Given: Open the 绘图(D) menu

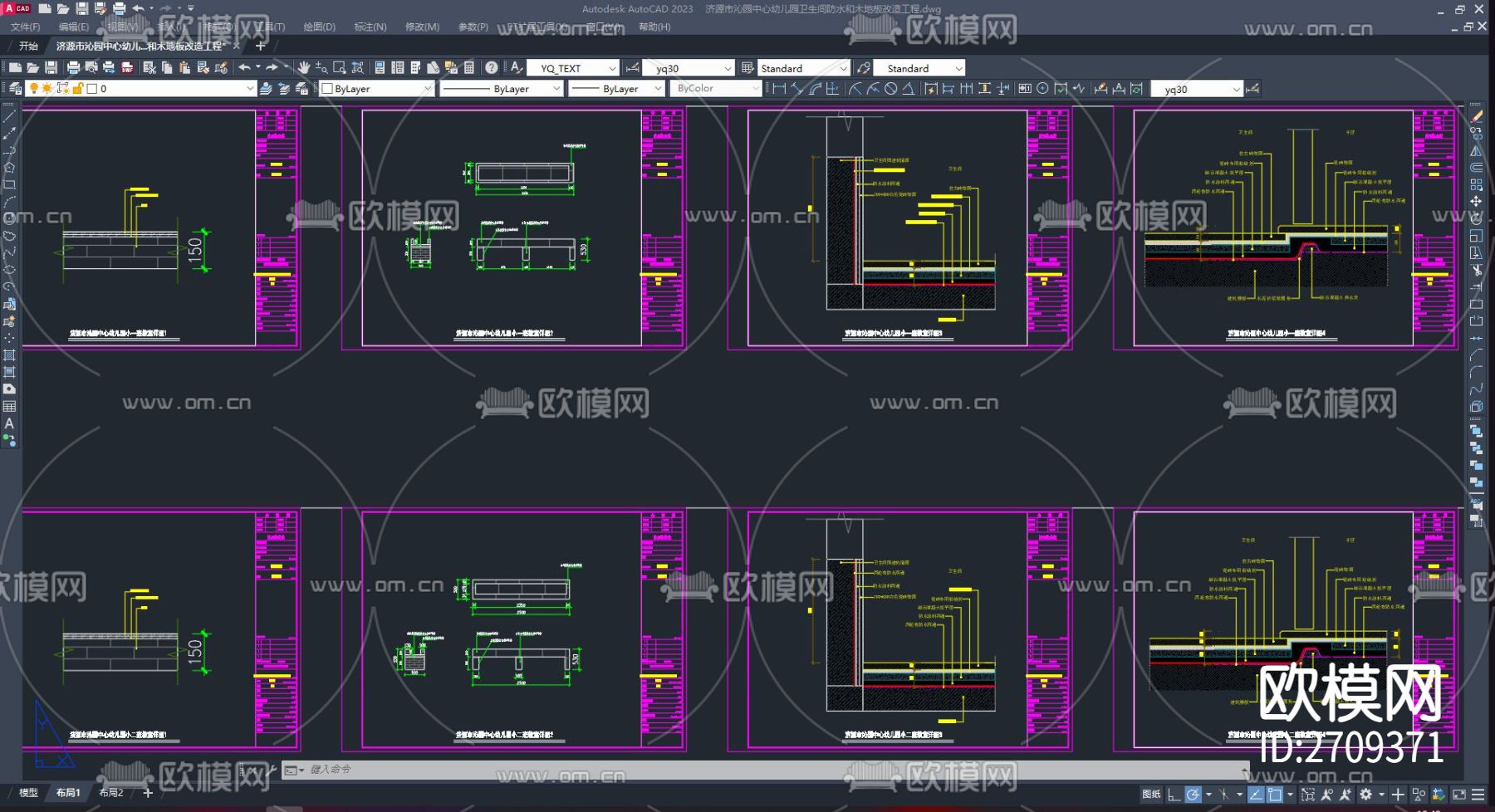Looking at the screenshot, I should tap(320, 27).
